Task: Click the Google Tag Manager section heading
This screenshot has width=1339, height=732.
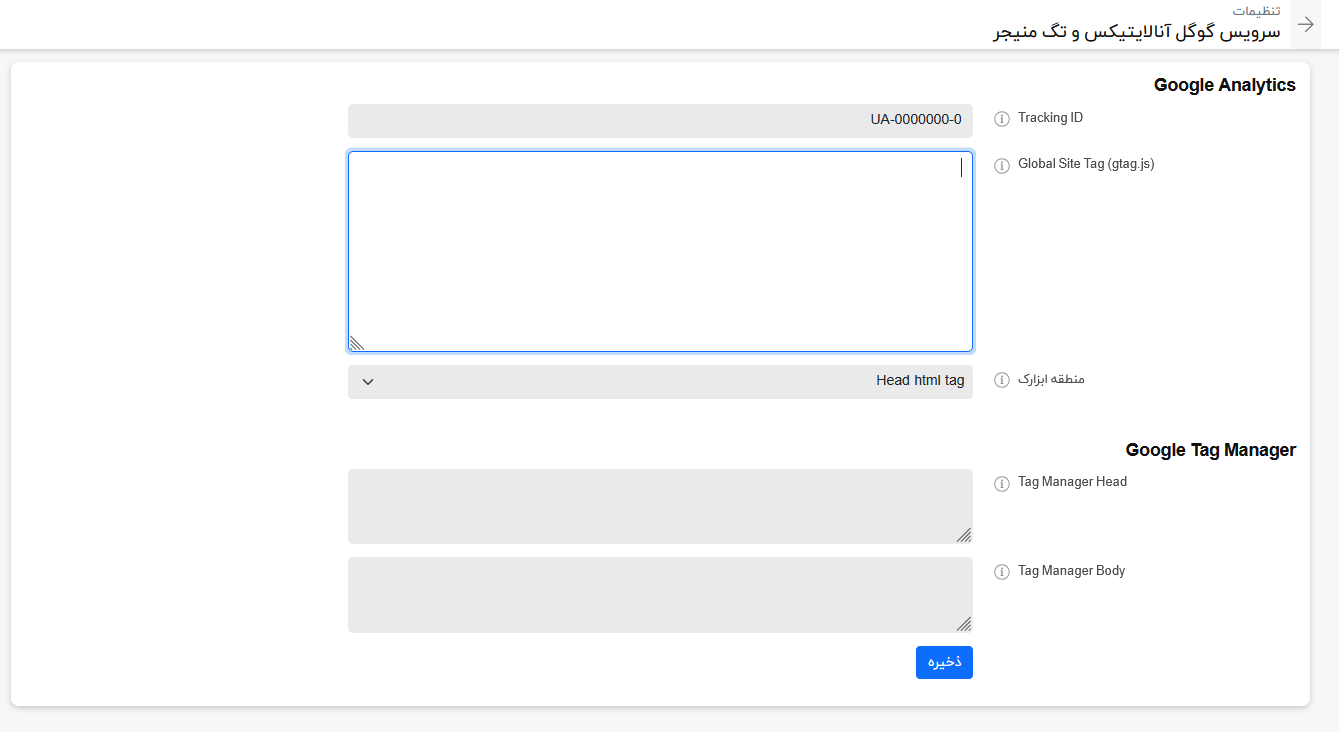Action: [1210, 450]
